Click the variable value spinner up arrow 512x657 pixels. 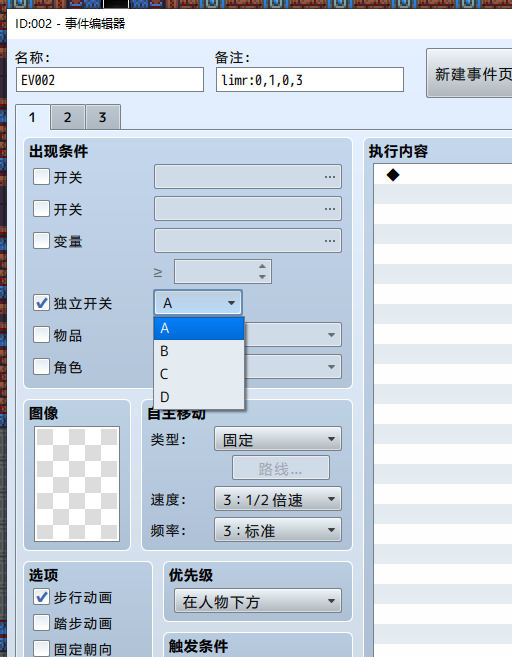pyautogui.click(x=262, y=266)
